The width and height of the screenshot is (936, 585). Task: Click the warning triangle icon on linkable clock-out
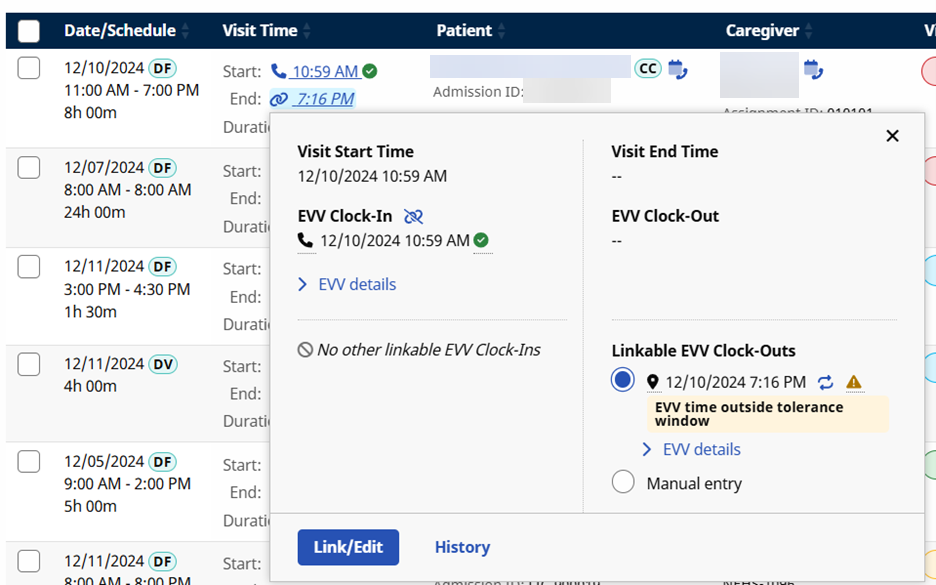(853, 382)
